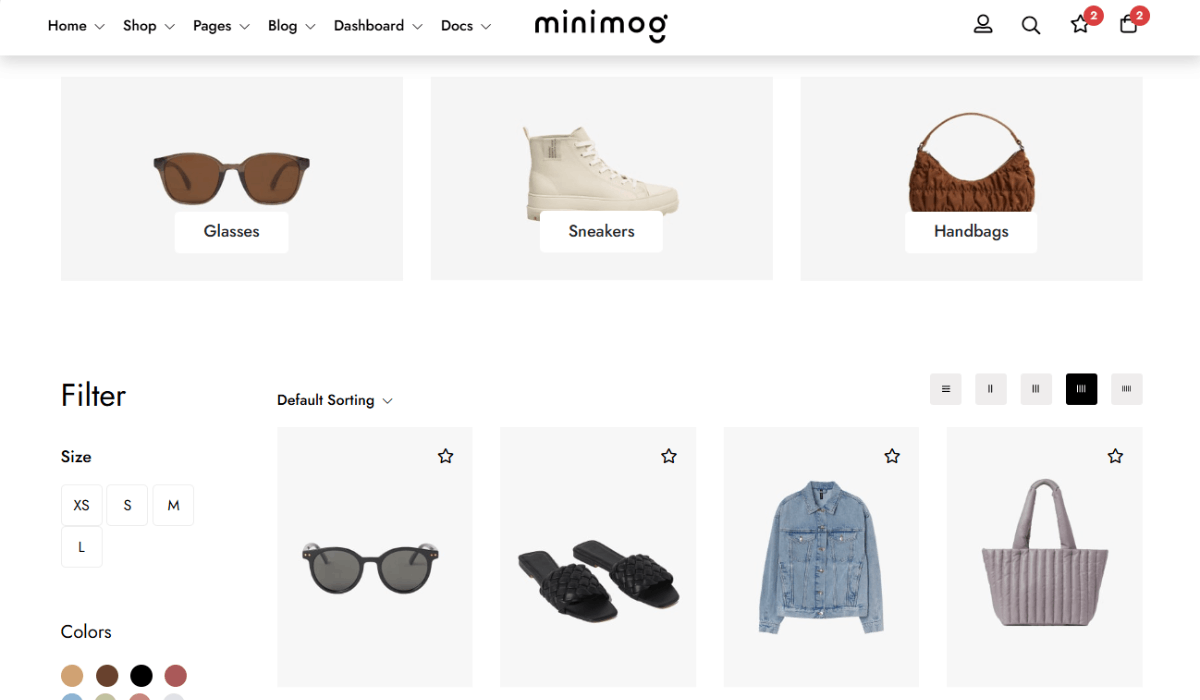
Task: Open the Handbags category
Action: point(971,231)
